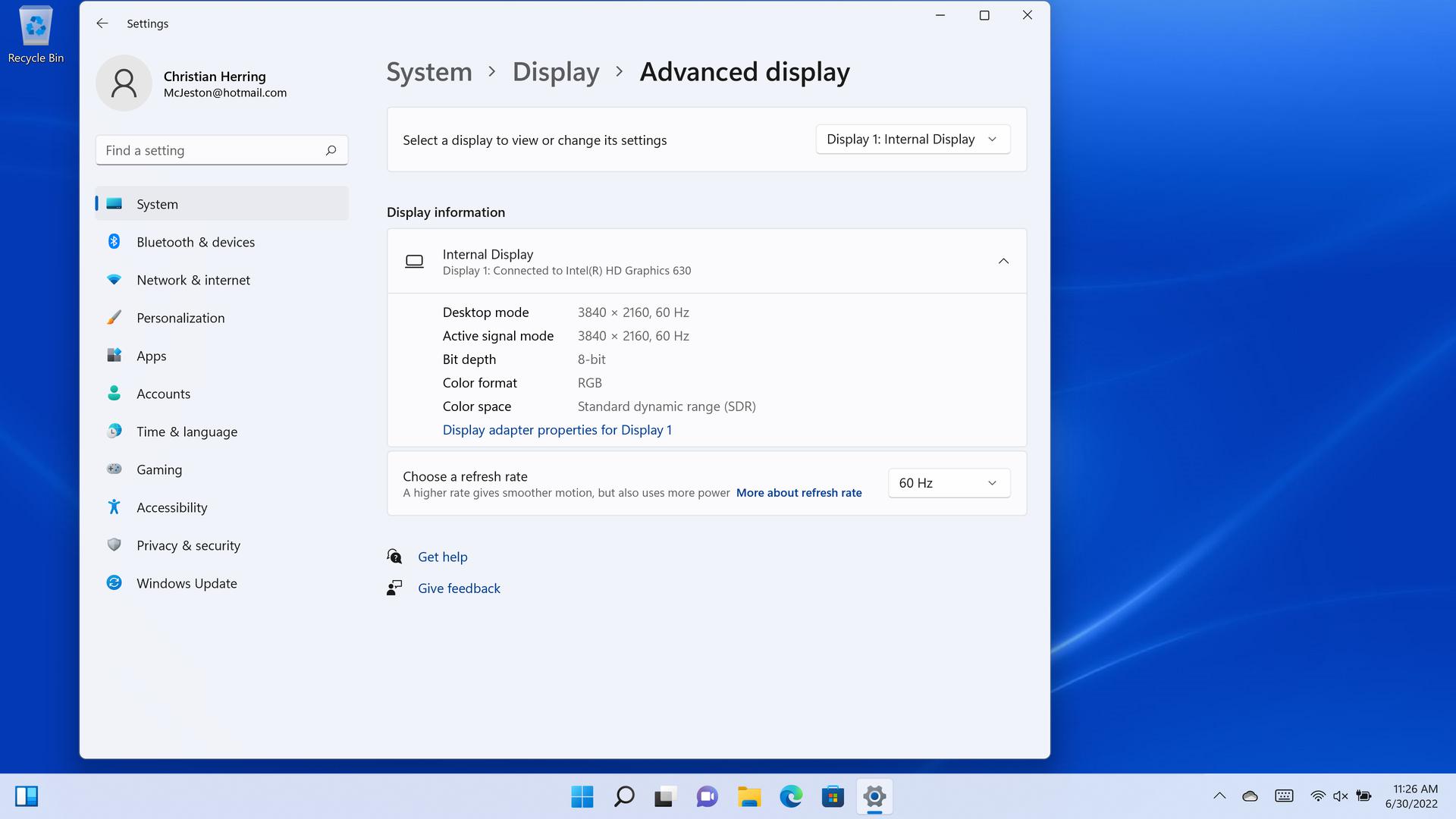Click the Find a setting search field
Viewport: 1456px width, 819px height.
[222, 150]
